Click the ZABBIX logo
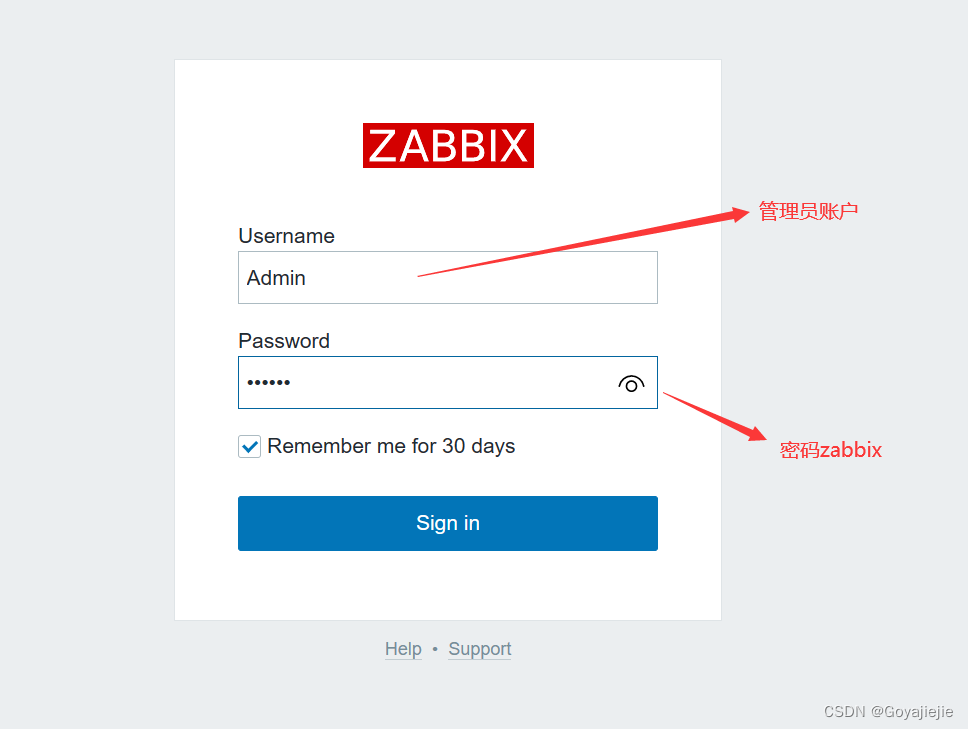 (x=447, y=144)
